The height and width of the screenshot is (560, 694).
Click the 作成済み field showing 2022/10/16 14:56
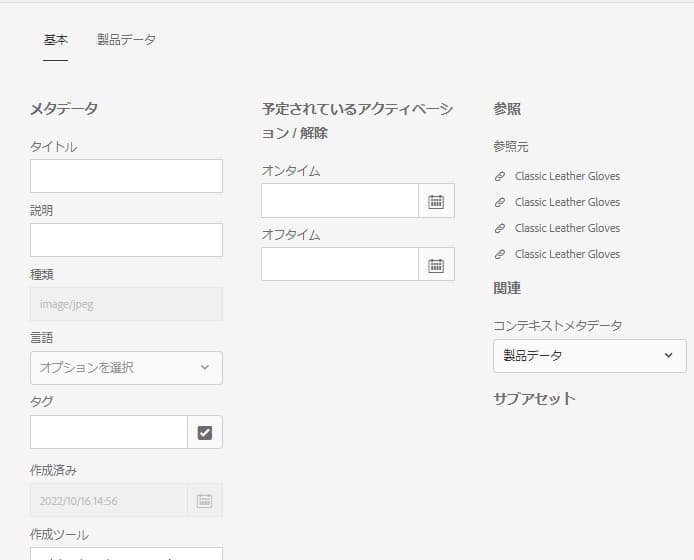point(109,501)
